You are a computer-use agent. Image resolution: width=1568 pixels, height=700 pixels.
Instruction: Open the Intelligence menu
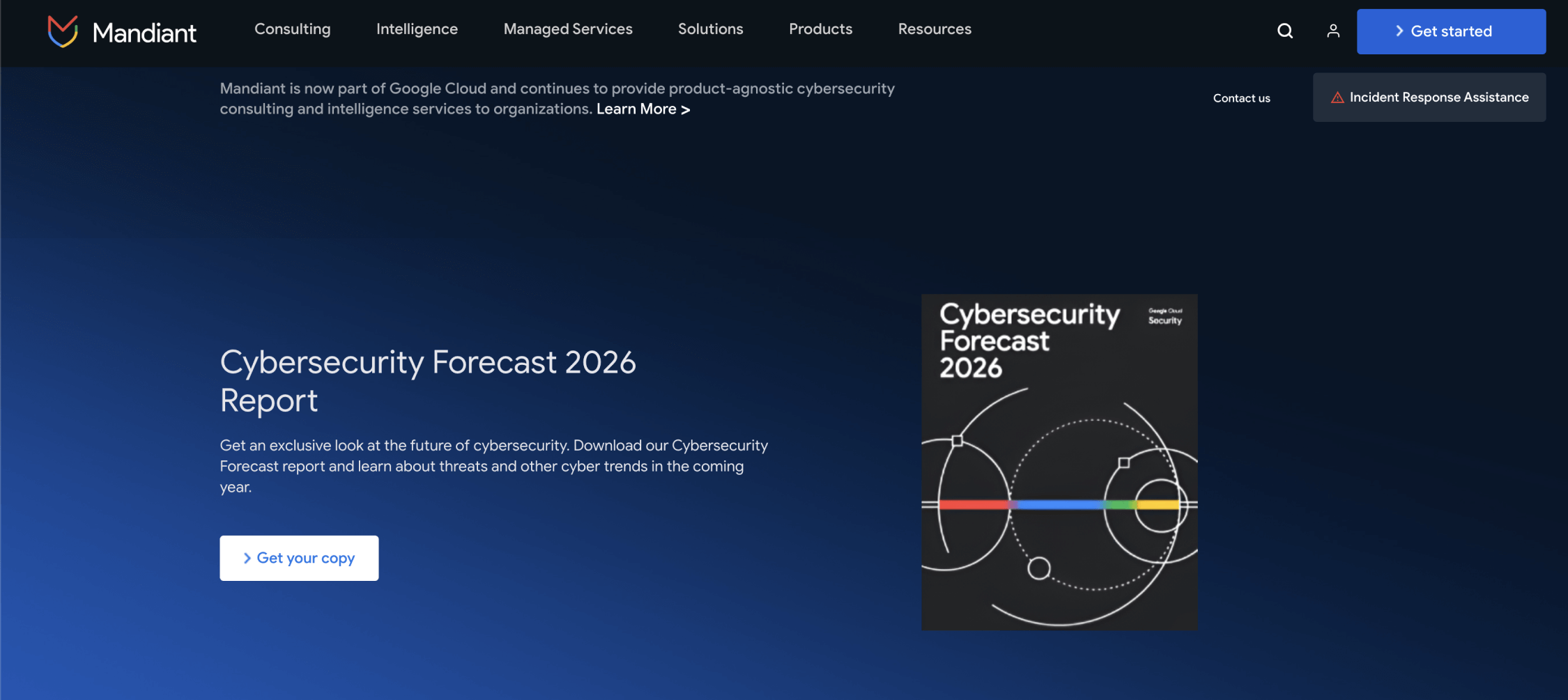pyautogui.click(x=417, y=29)
